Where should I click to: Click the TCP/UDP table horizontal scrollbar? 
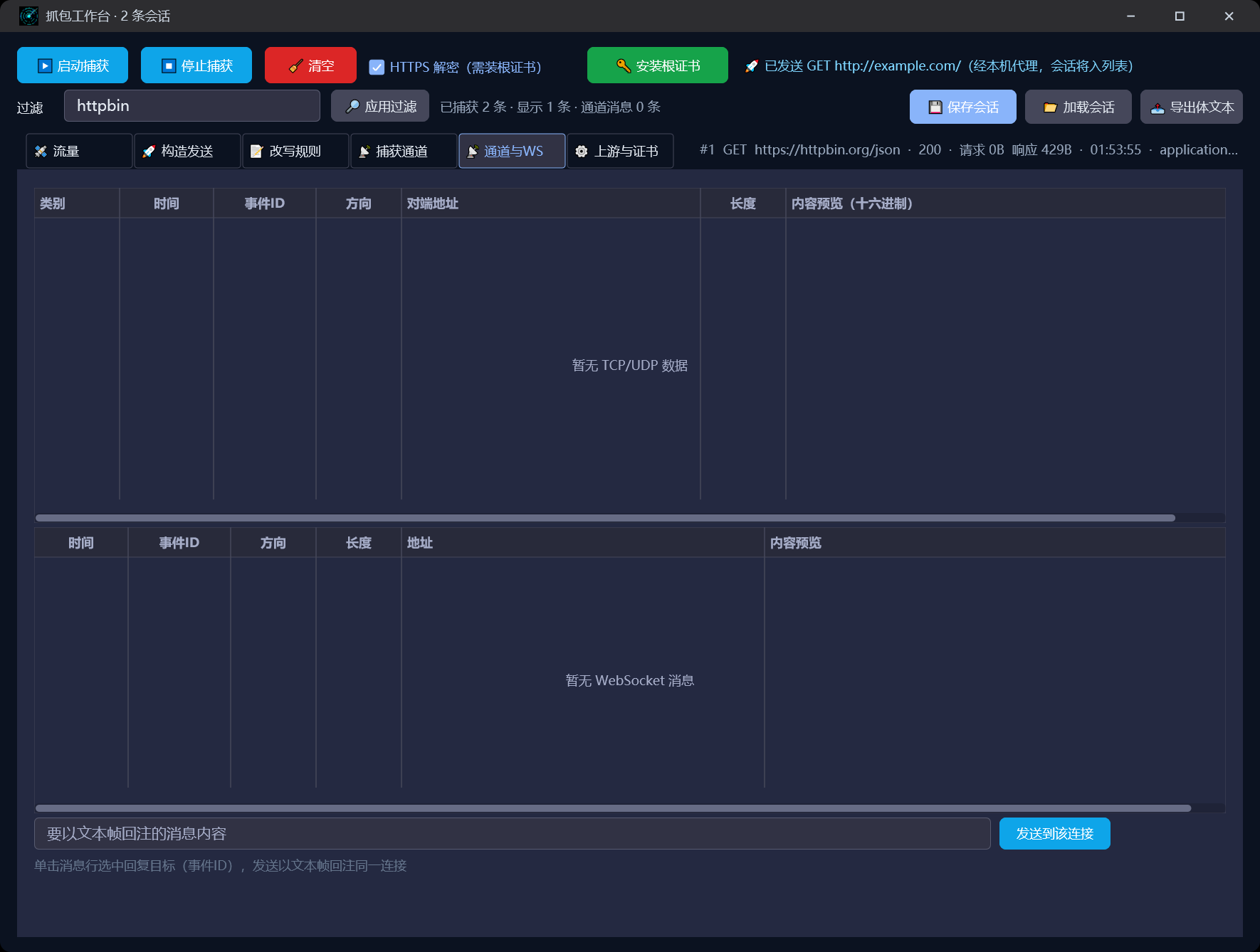tap(605, 518)
